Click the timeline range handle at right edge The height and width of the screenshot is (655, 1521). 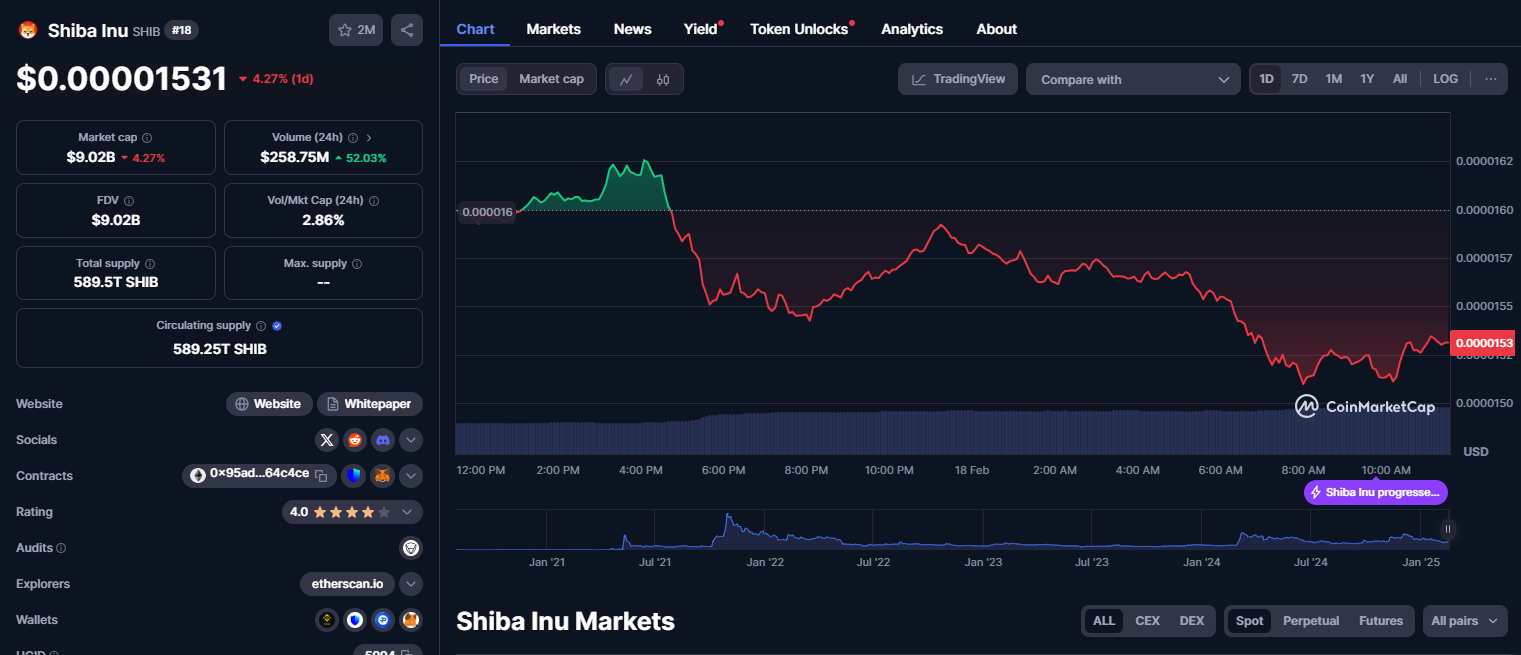pyautogui.click(x=1447, y=529)
